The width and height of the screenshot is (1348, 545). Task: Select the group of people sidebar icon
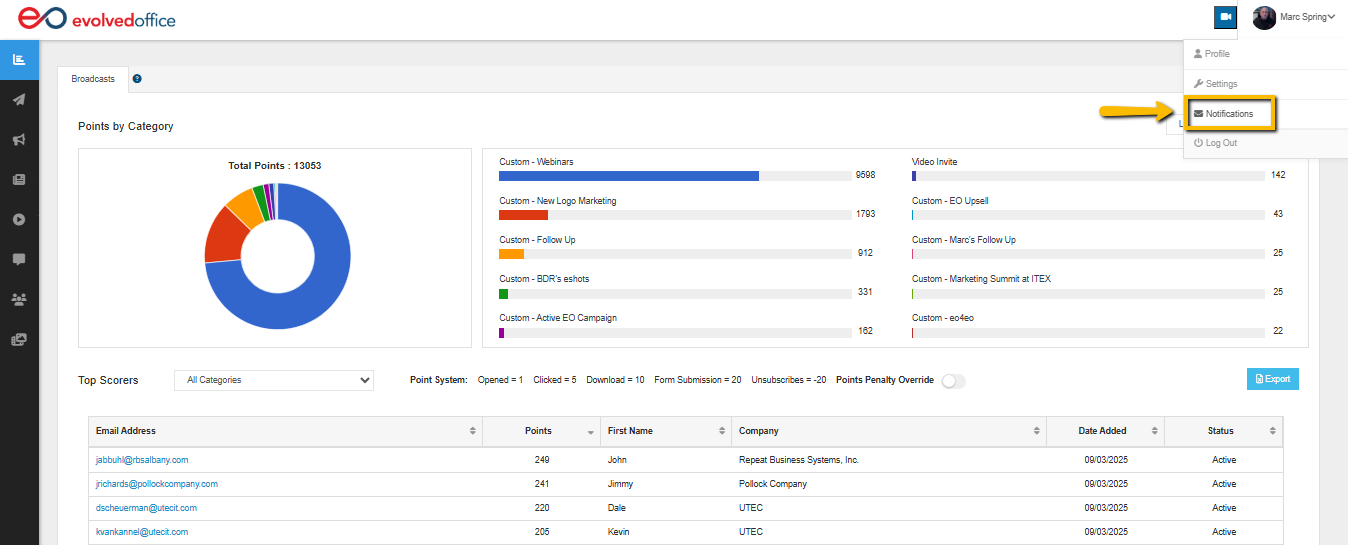[x=19, y=299]
